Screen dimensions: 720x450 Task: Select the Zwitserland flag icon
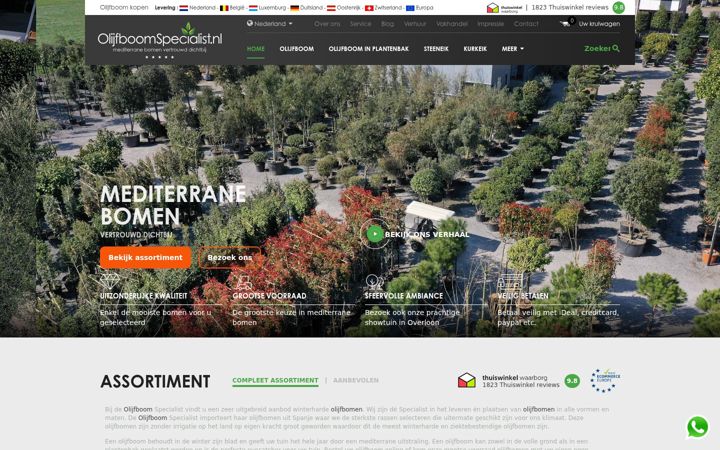click(369, 8)
